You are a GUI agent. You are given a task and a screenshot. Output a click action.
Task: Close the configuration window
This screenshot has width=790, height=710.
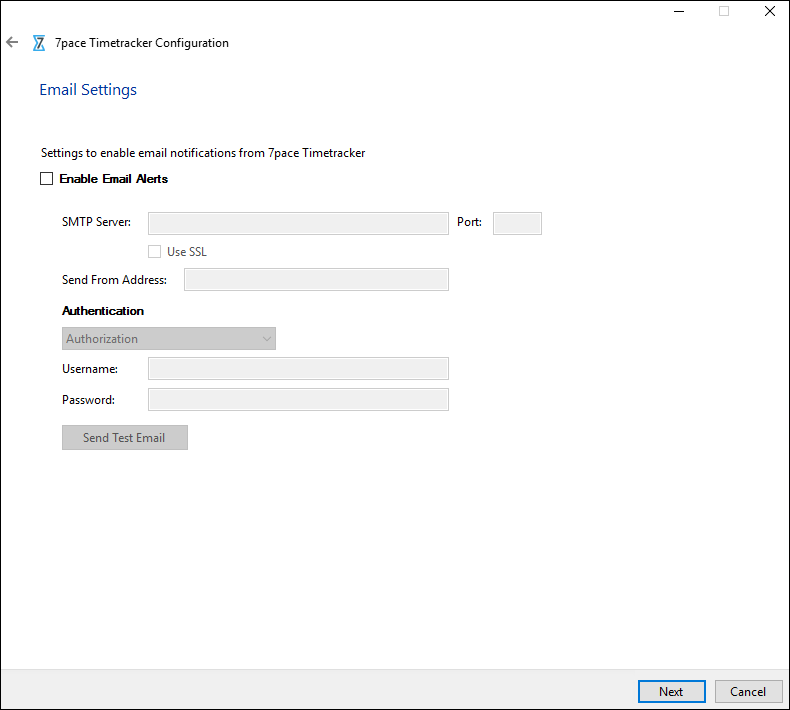click(x=769, y=11)
